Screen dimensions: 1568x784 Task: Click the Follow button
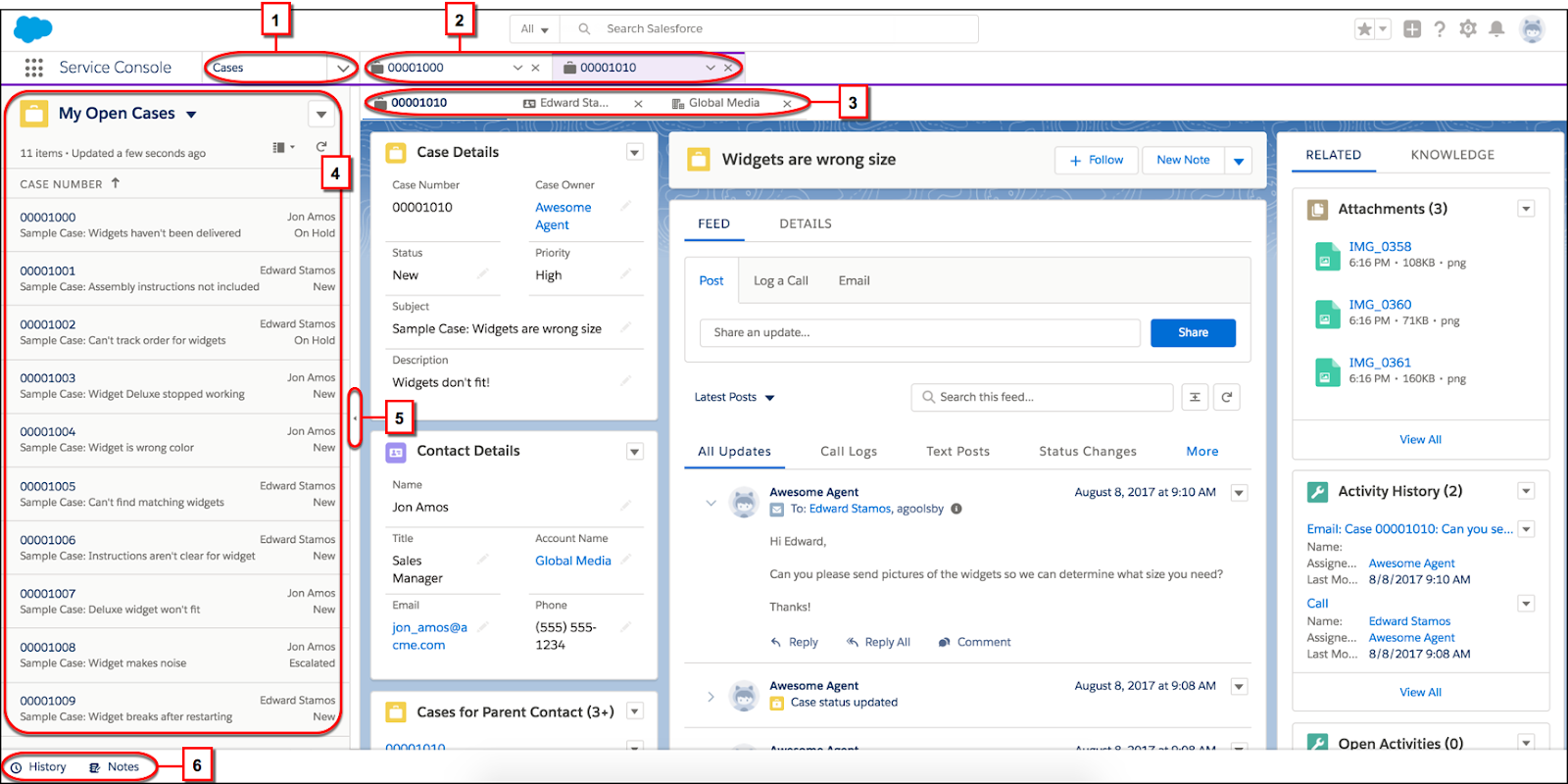point(1097,160)
